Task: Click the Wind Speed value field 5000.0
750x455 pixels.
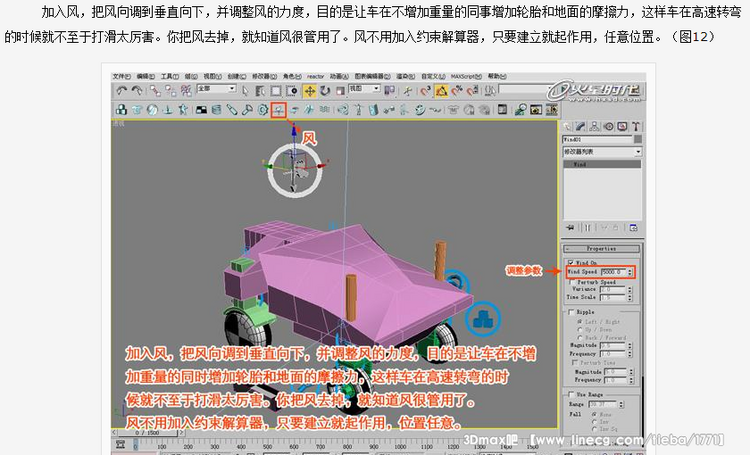Action: [614, 272]
